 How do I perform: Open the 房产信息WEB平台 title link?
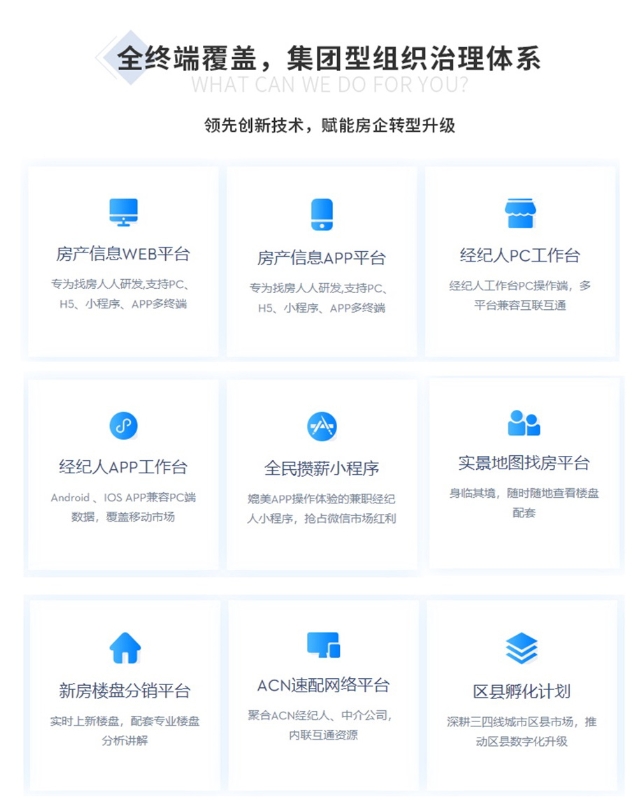point(123,254)
